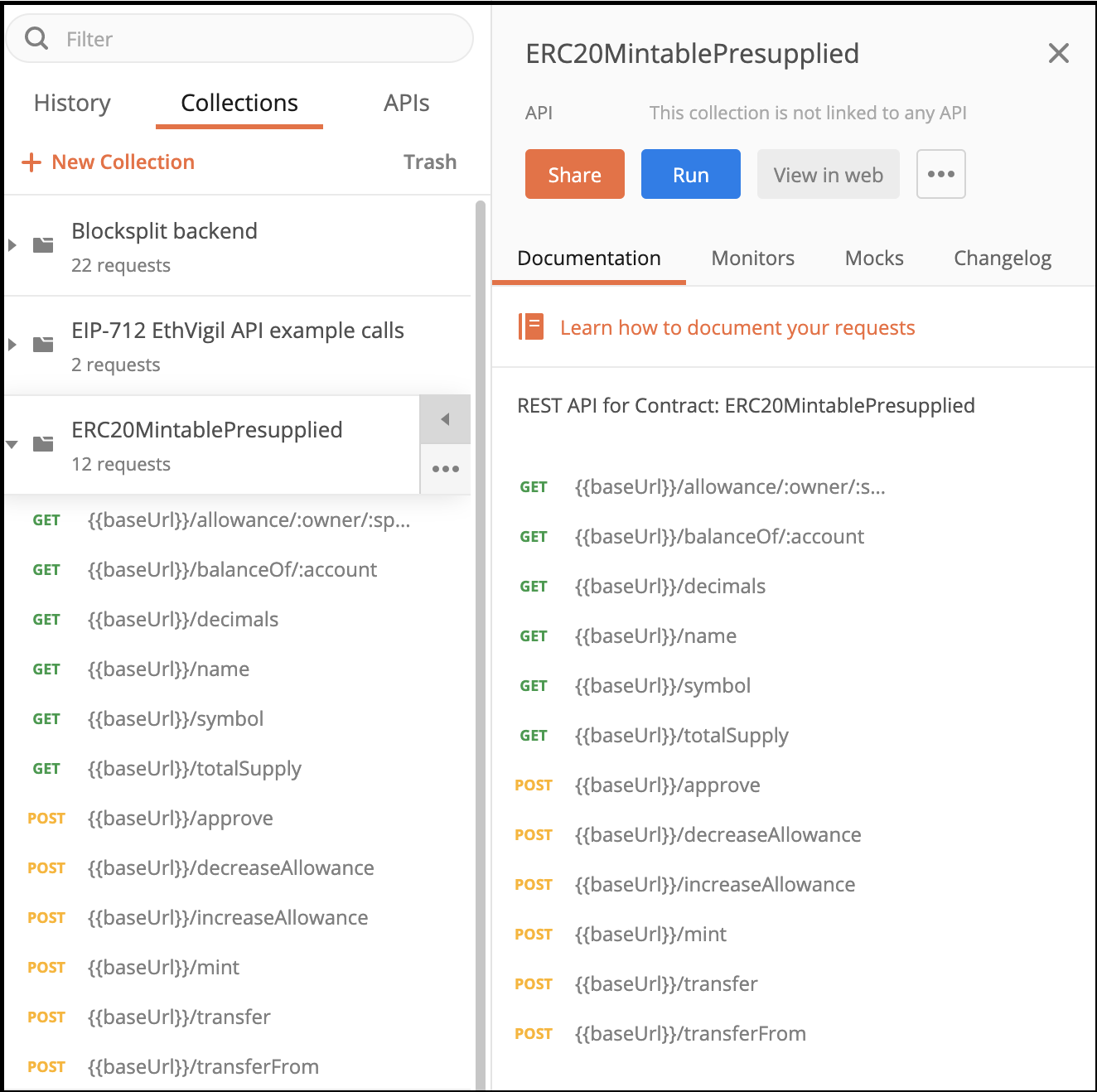Expand the EIP-712 EthVigil API example calls collection
Screen dimensions: 1097x1092
tap(12, 345)
